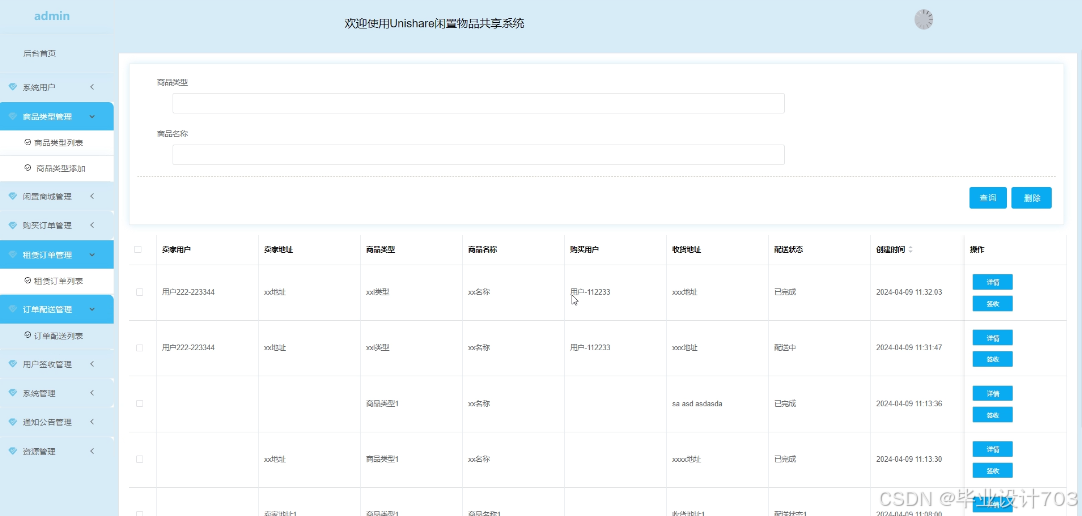Open the 租赁订单列表 submenu entry
The width and height of the screenshot is (1082, 516).
(57, 281)
